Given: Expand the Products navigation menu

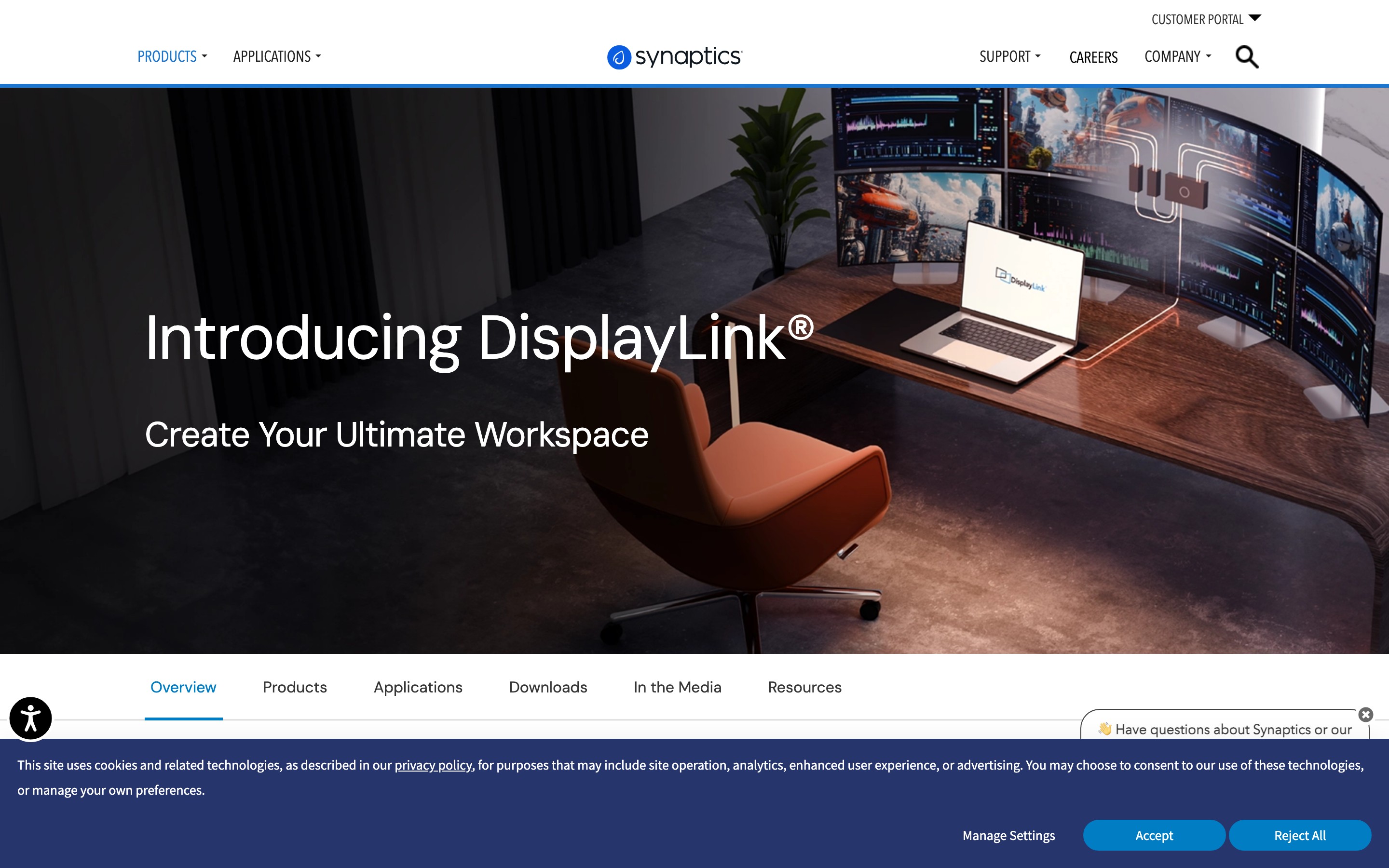Looking at the screenshot, I should coord(172,56).
